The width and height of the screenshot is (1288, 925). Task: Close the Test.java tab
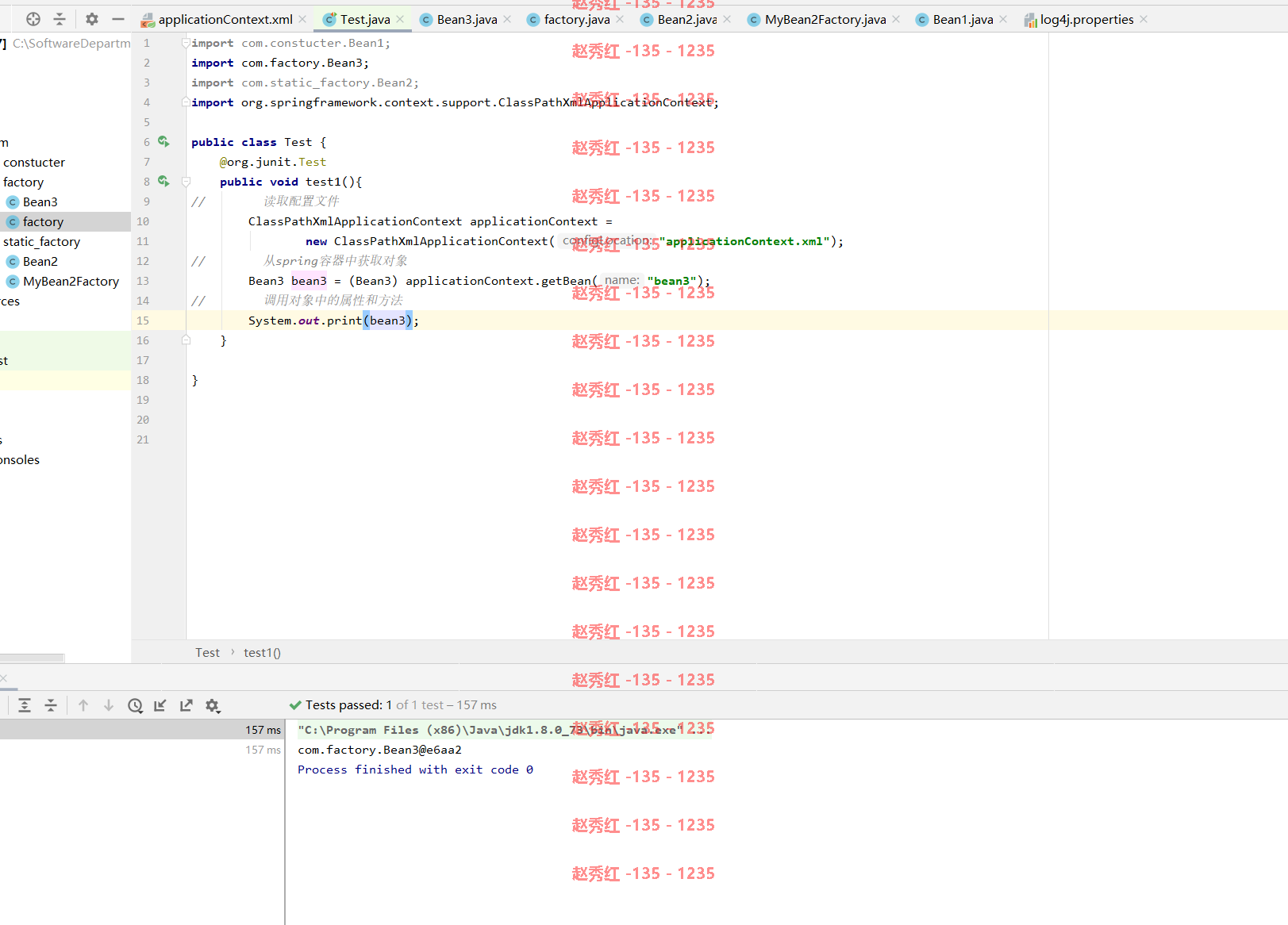[x=400, y=19]
